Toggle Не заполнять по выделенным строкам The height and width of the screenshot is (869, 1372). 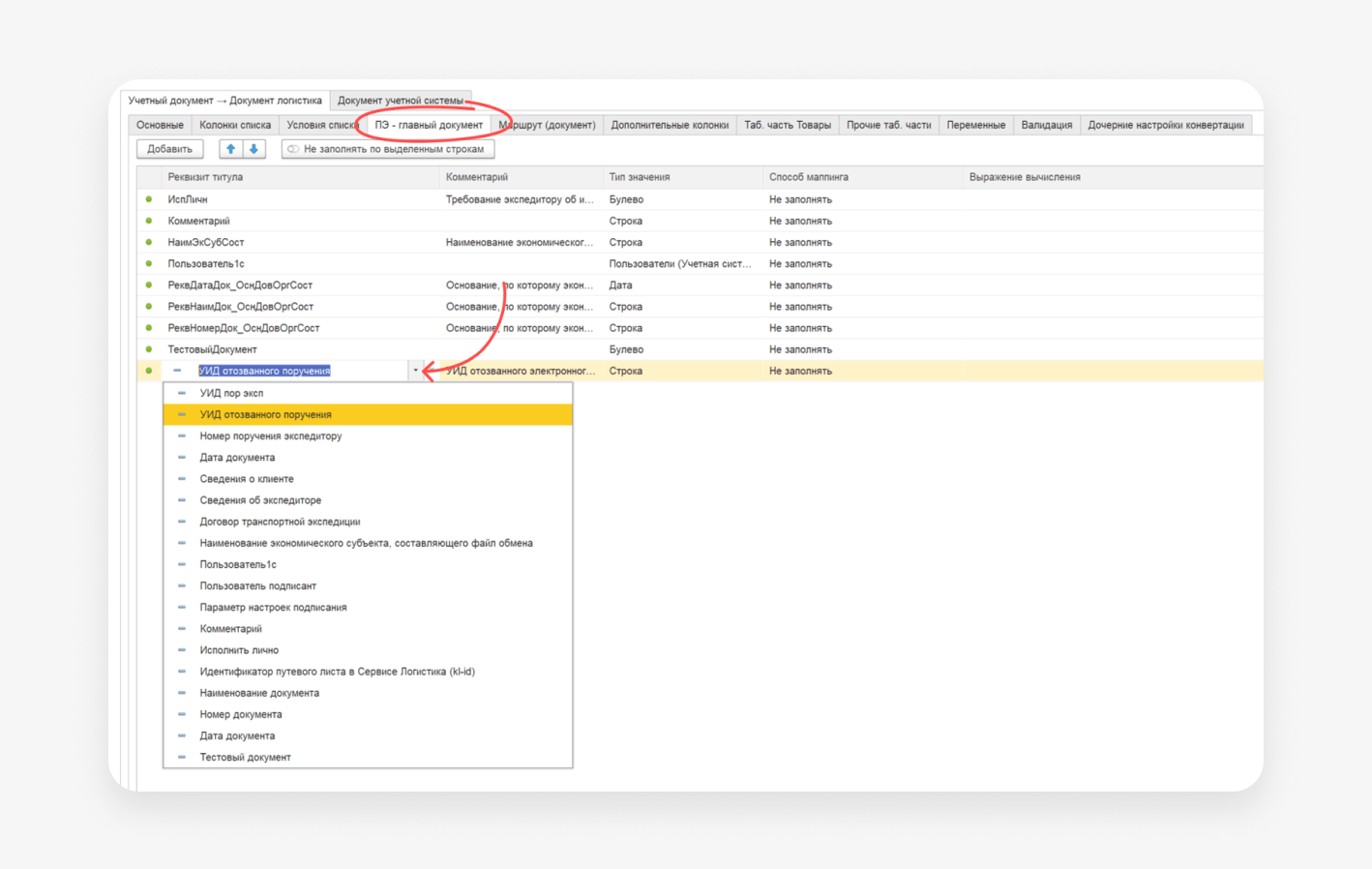[388, 149]
